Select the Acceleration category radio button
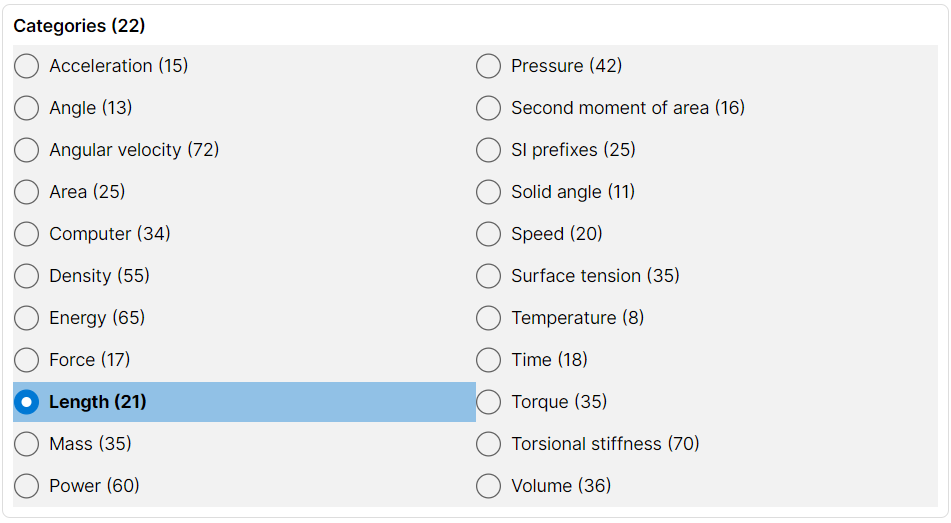951x523 pixels. (27, 66)
